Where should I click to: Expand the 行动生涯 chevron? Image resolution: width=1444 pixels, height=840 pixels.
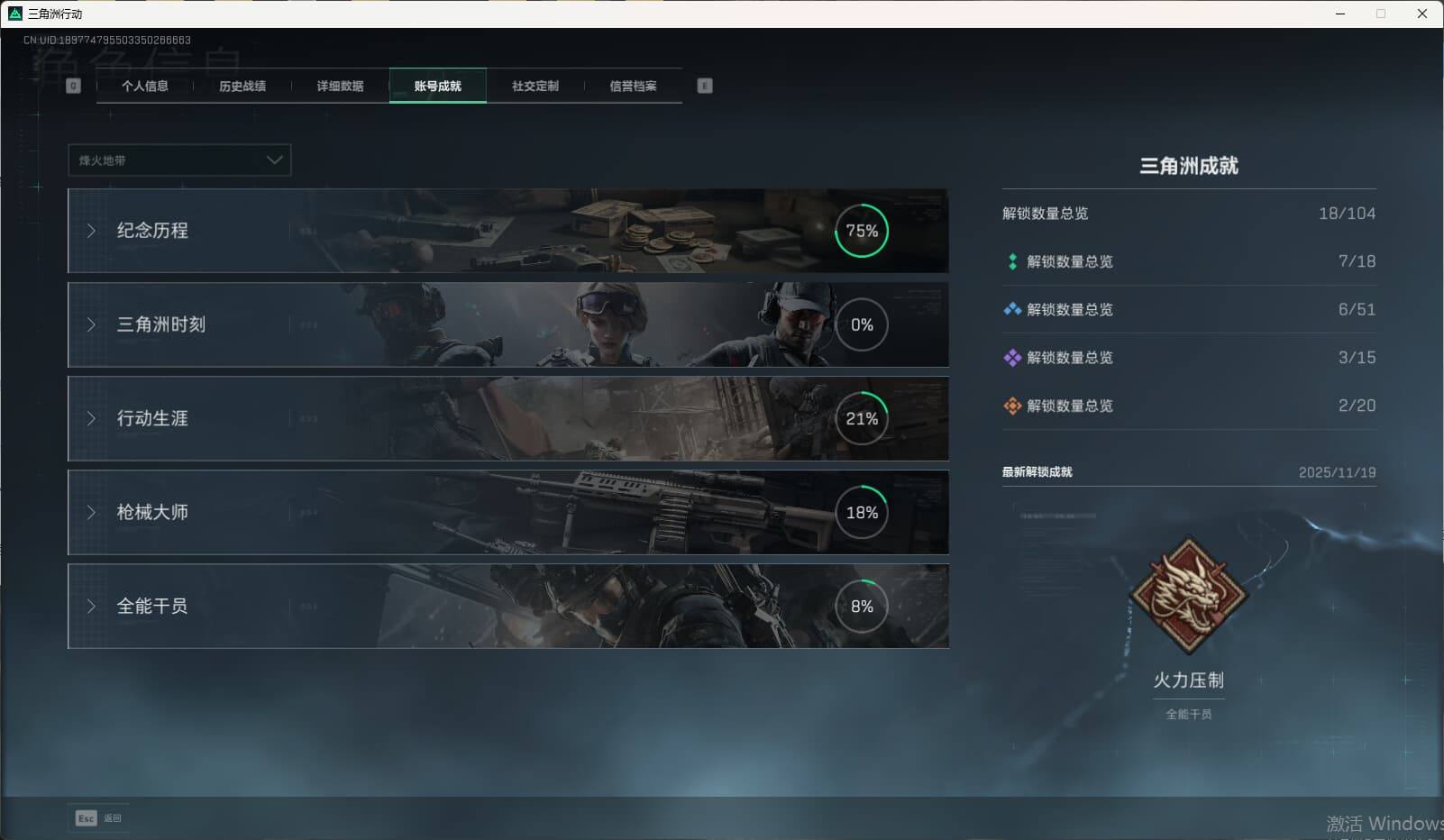(91, 418)
